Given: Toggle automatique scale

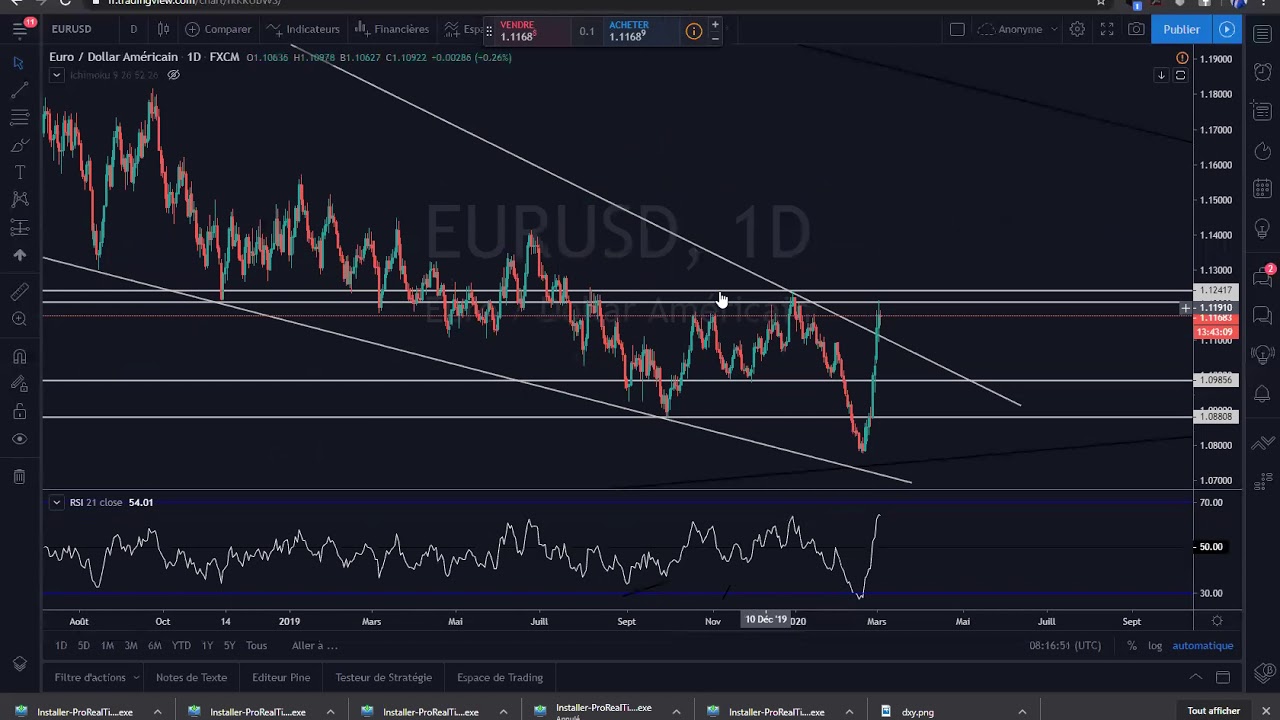Looking at the screenshot, I should [x=1202, y=646].
